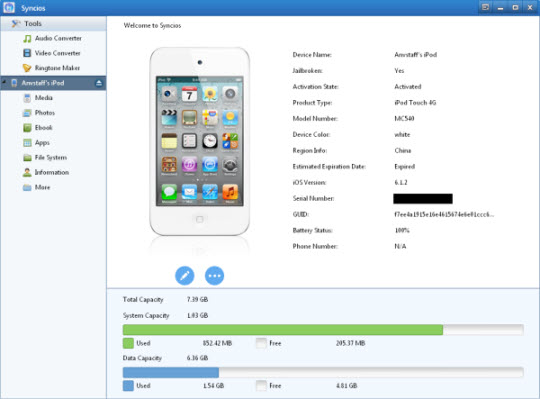Click the "iPod Touch 4G" product type value
Viewport: 540px width, 399px height.
coord(415,103)
